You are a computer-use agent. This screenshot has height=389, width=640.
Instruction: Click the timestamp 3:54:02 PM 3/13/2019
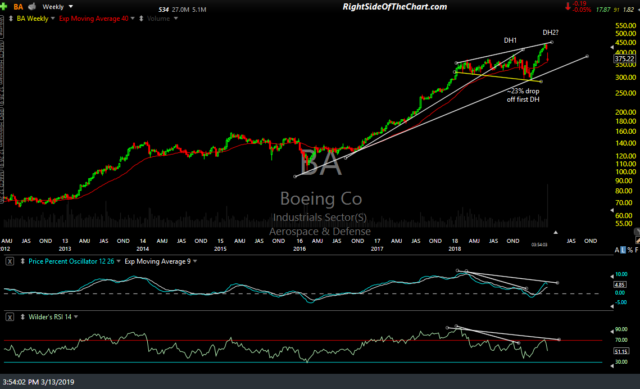tap(38, 382)
